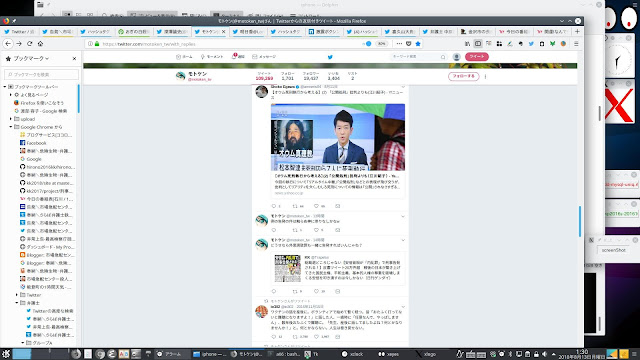This screenshot has width=640, height=360.
Task: Reload the current Twitter page
Action: click(x=29, y=44)
